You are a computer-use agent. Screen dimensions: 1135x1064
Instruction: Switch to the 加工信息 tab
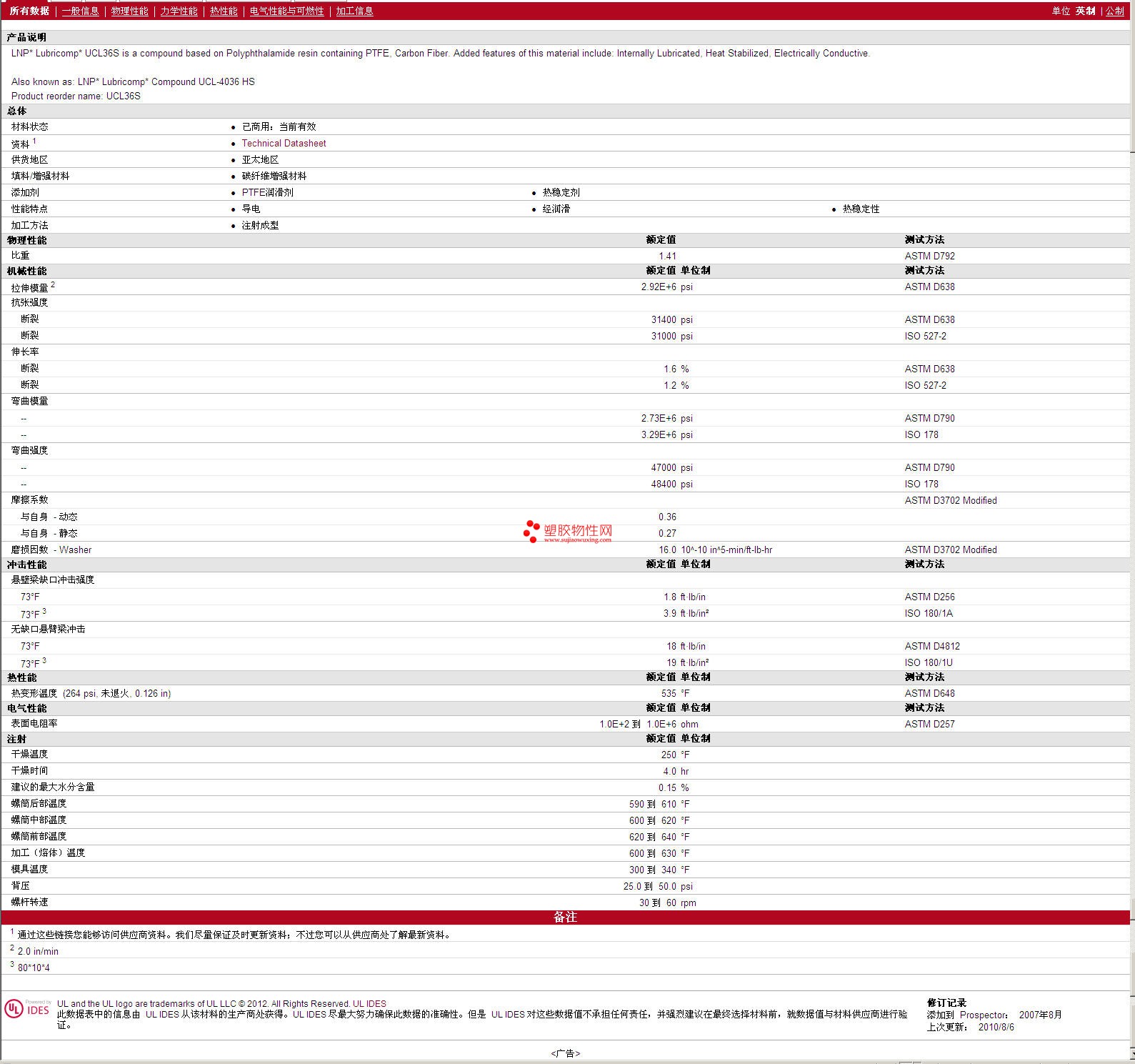coord(354,11)
